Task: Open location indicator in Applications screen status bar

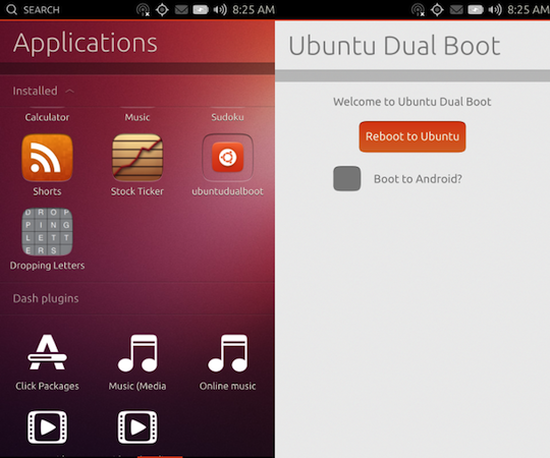Action: tap(162, 10)
